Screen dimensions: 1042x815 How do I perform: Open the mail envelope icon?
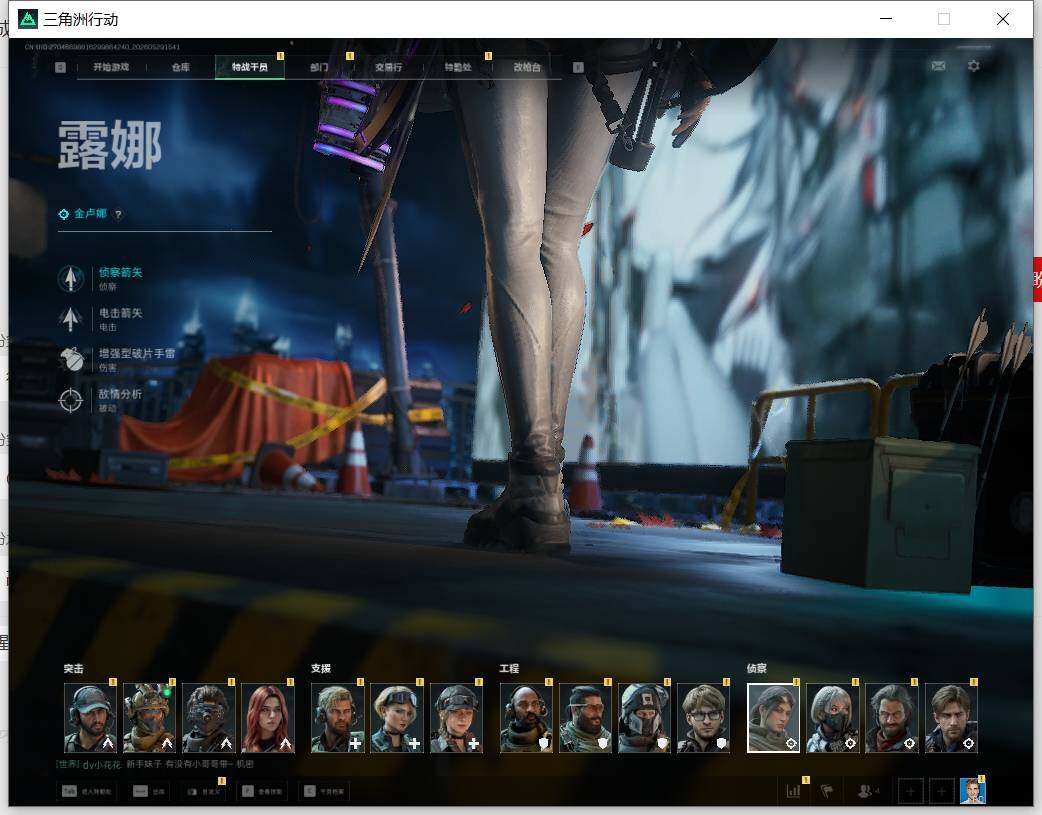(x=938, y=66)
